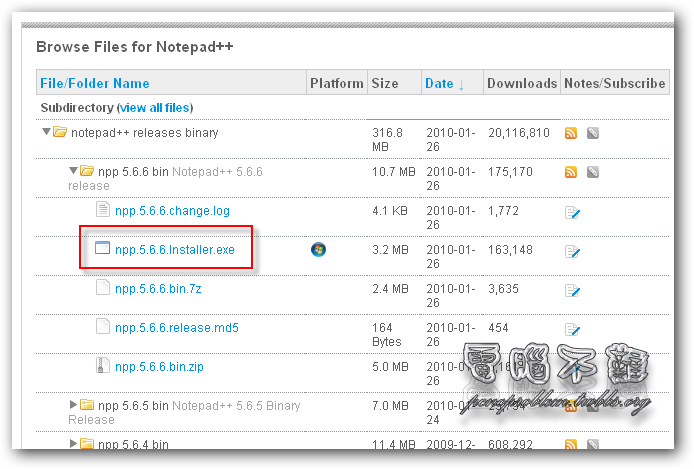Click zip file icon beside npp.5.6.6.bin.zip
Screen dimensions: 694x469
click(x=102, y=366)
